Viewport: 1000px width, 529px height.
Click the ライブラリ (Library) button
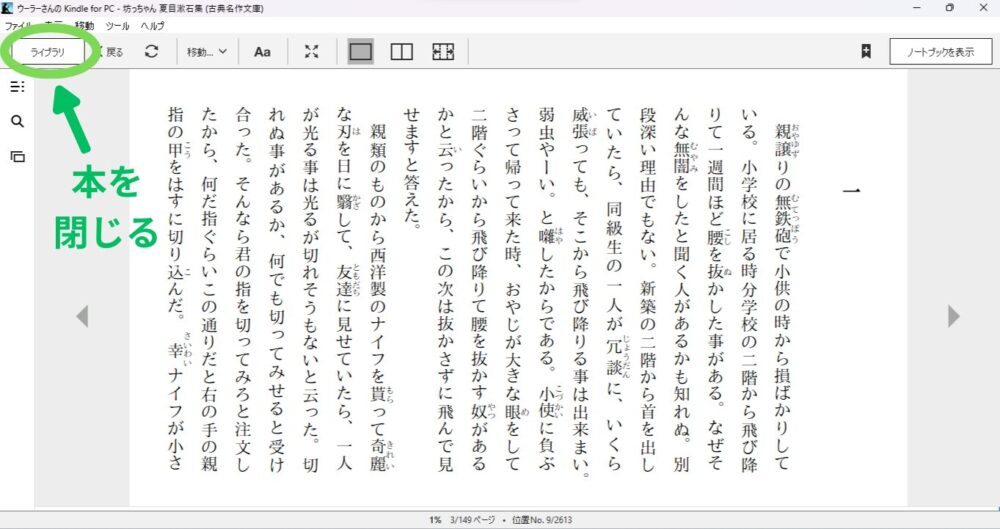tap(48, 52)
